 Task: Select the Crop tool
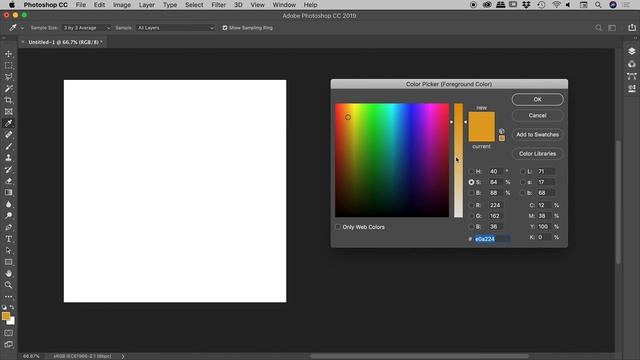[x=9, y=100]
